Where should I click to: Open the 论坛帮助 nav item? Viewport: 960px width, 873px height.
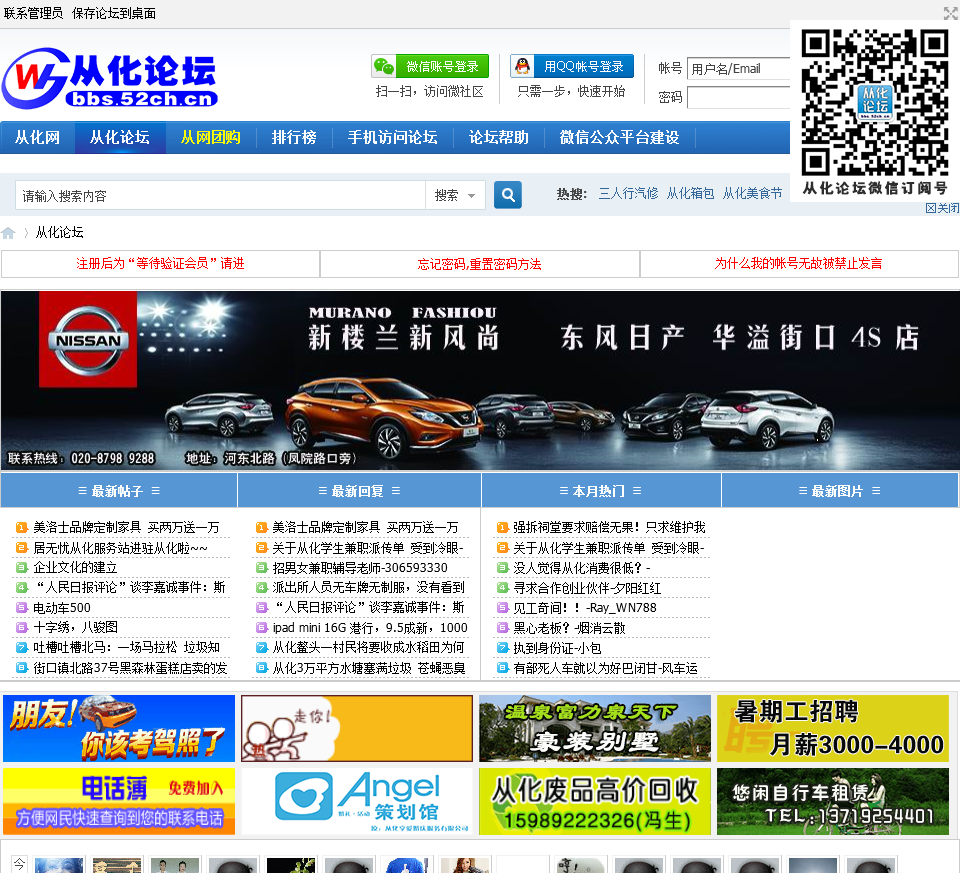click(x=498, y=137)
